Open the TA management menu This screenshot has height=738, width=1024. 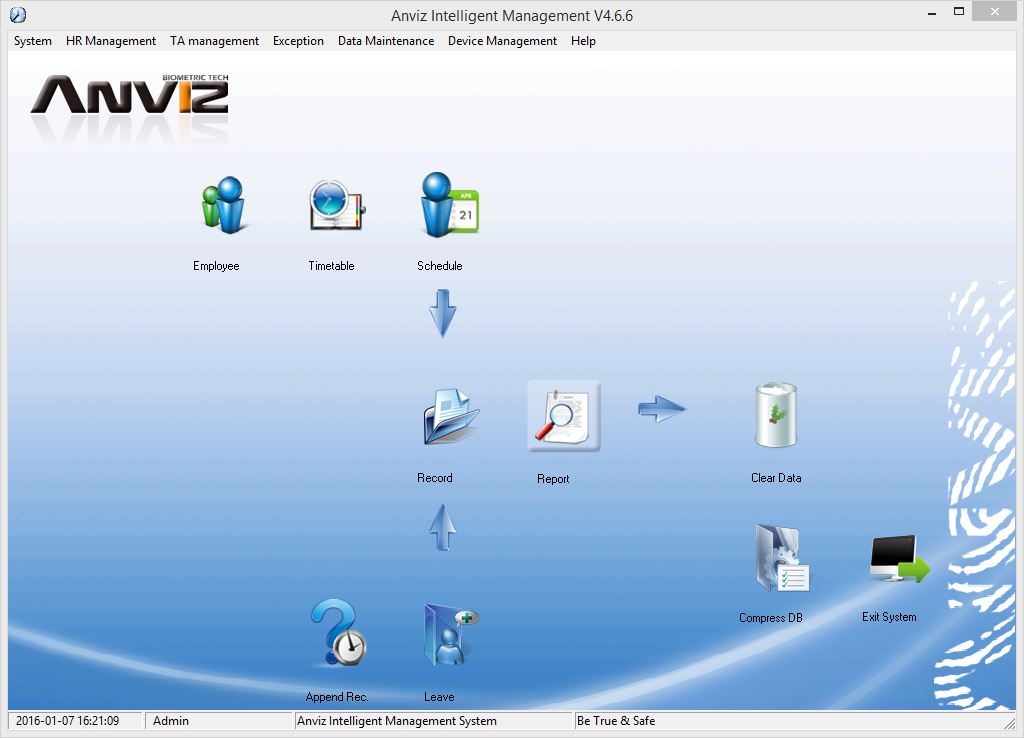tap(214, 41)
